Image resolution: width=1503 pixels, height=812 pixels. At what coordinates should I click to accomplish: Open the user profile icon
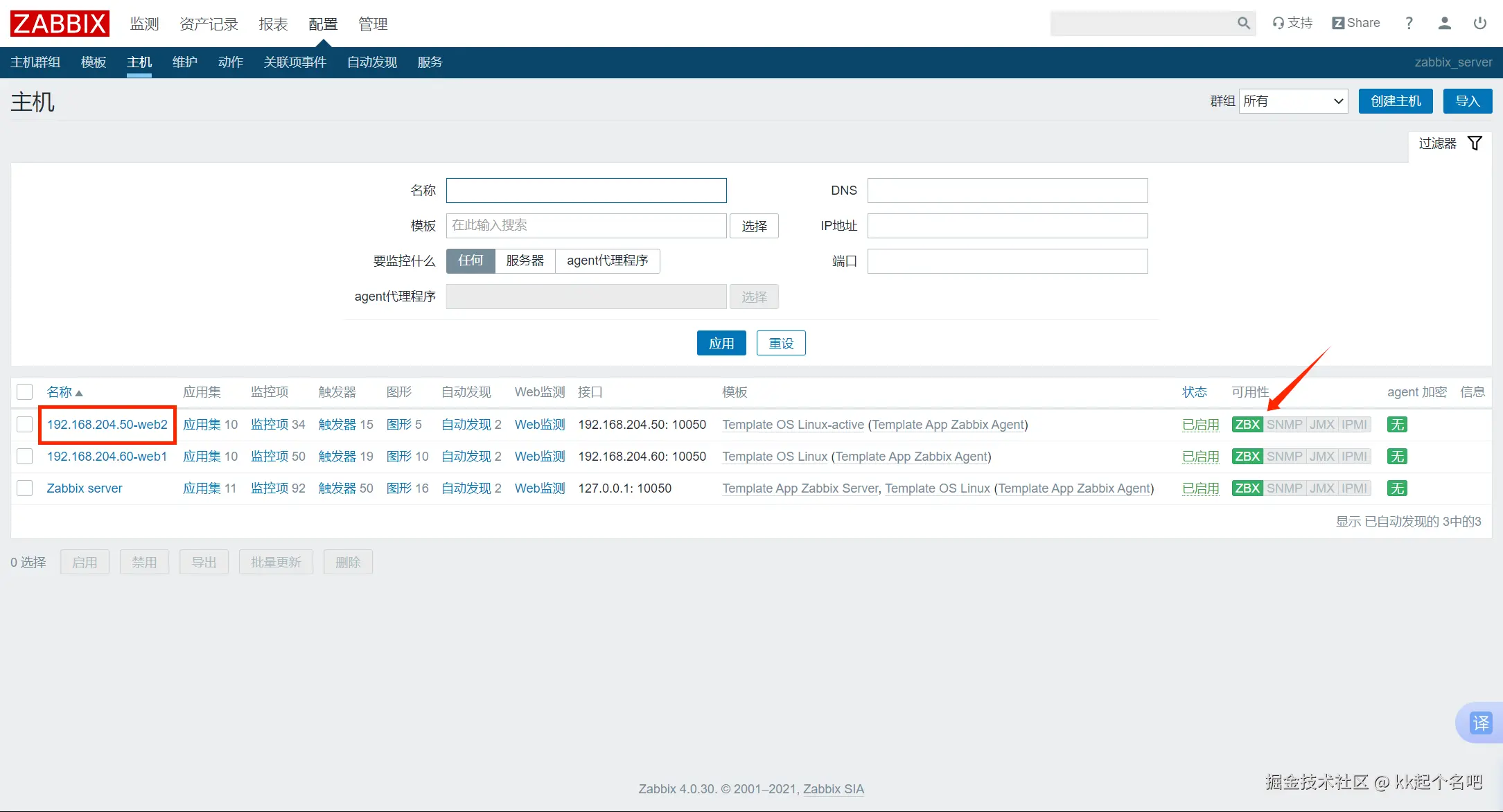click(1444, 23)
